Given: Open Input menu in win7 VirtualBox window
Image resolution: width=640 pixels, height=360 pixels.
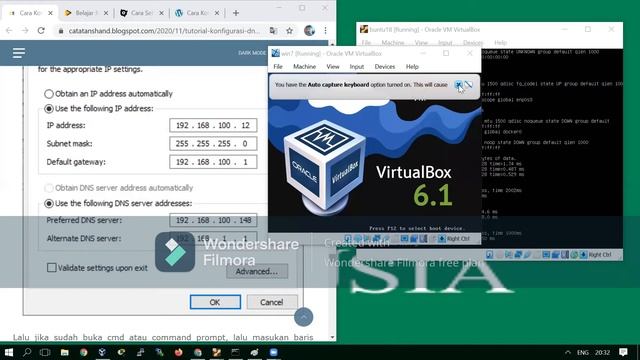Looking at the screenshot, I should [357, 67].
